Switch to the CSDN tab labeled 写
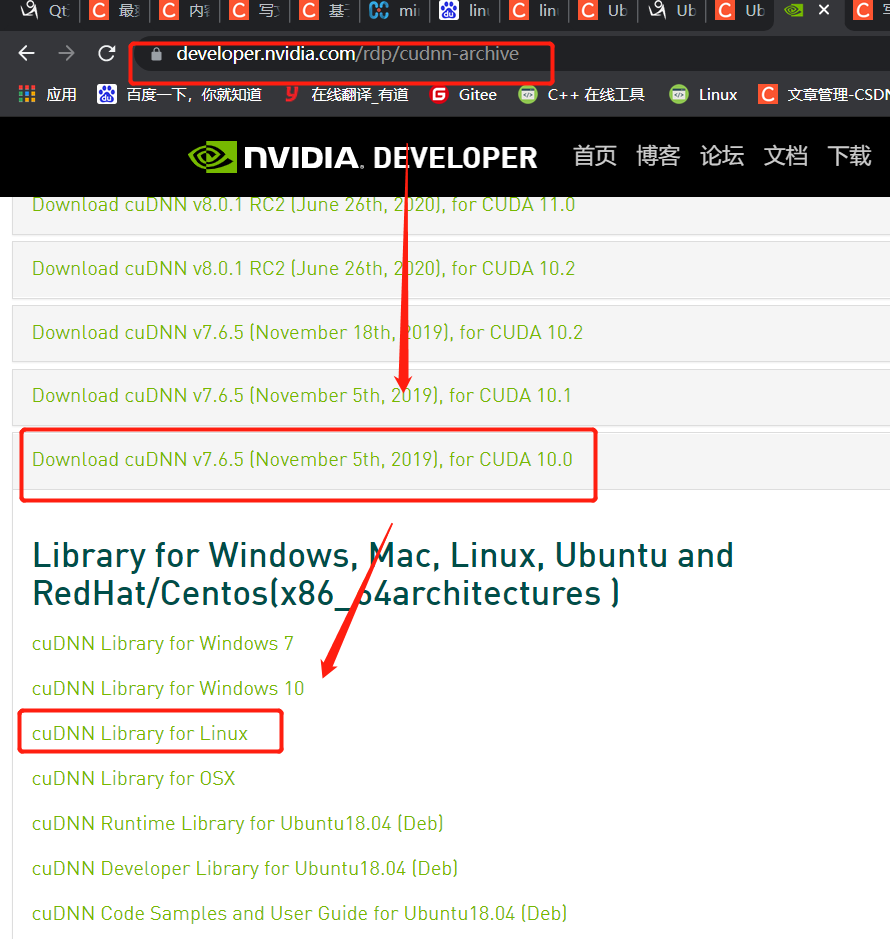 tap(255, 10)
